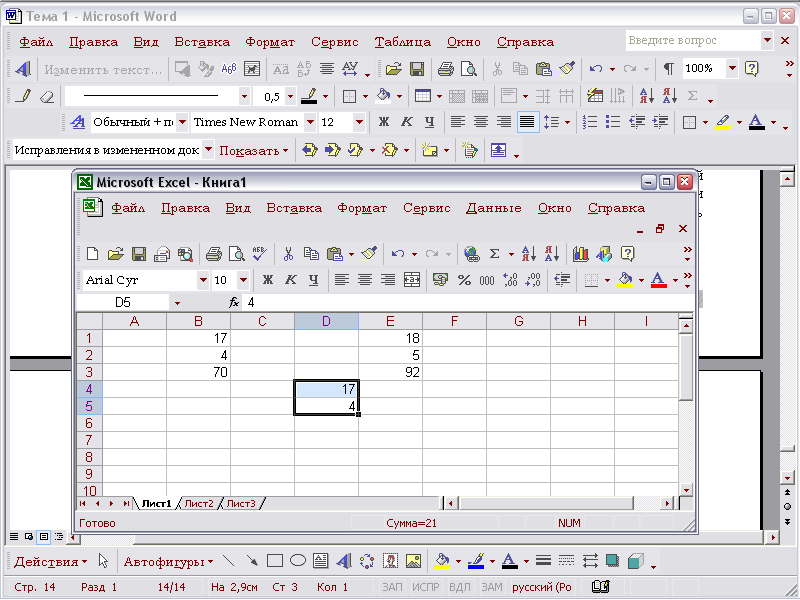Click Excel column D header
Screen dimensions: 800x600
tap(326, 321)
